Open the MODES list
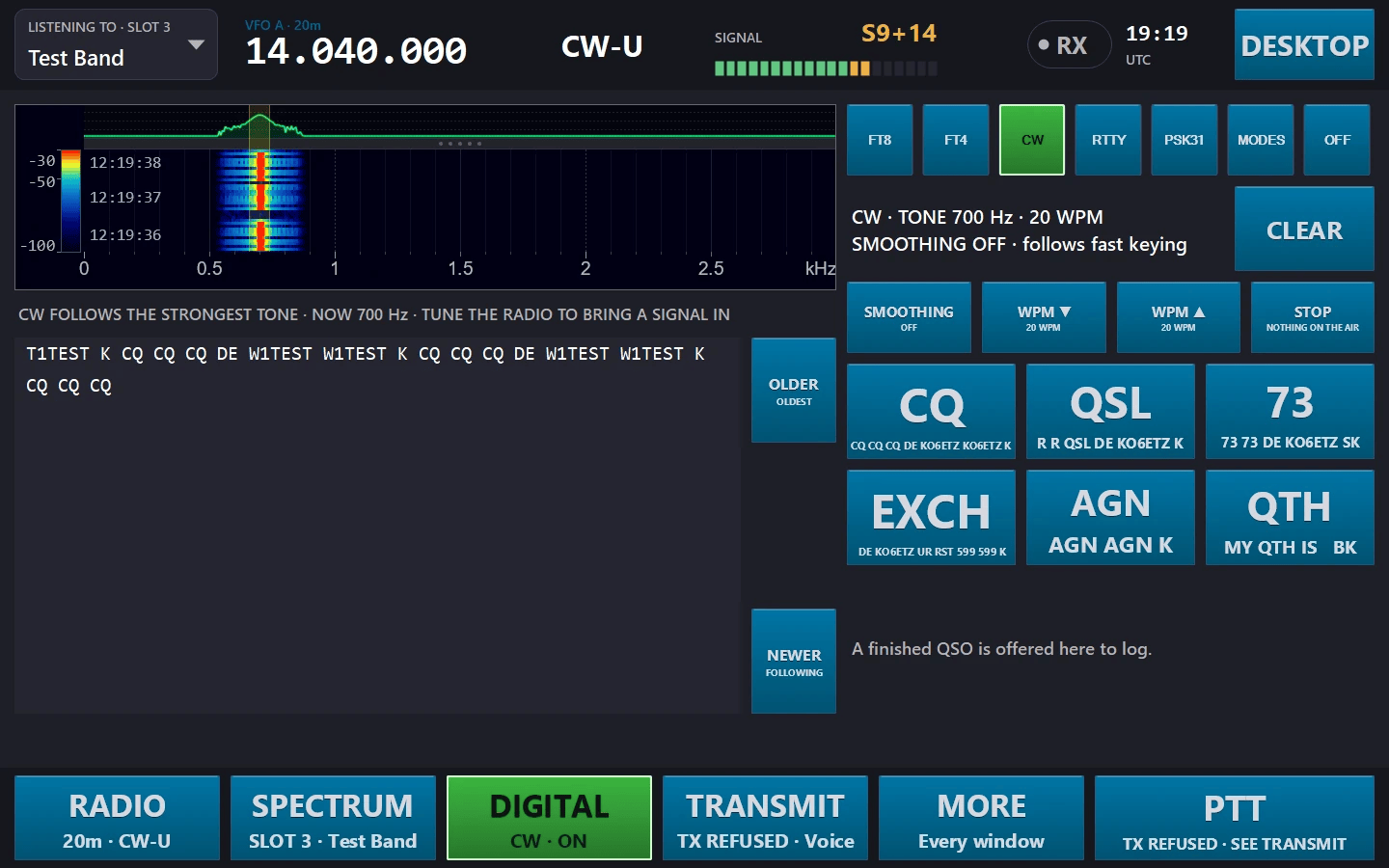 [1261, 140]
